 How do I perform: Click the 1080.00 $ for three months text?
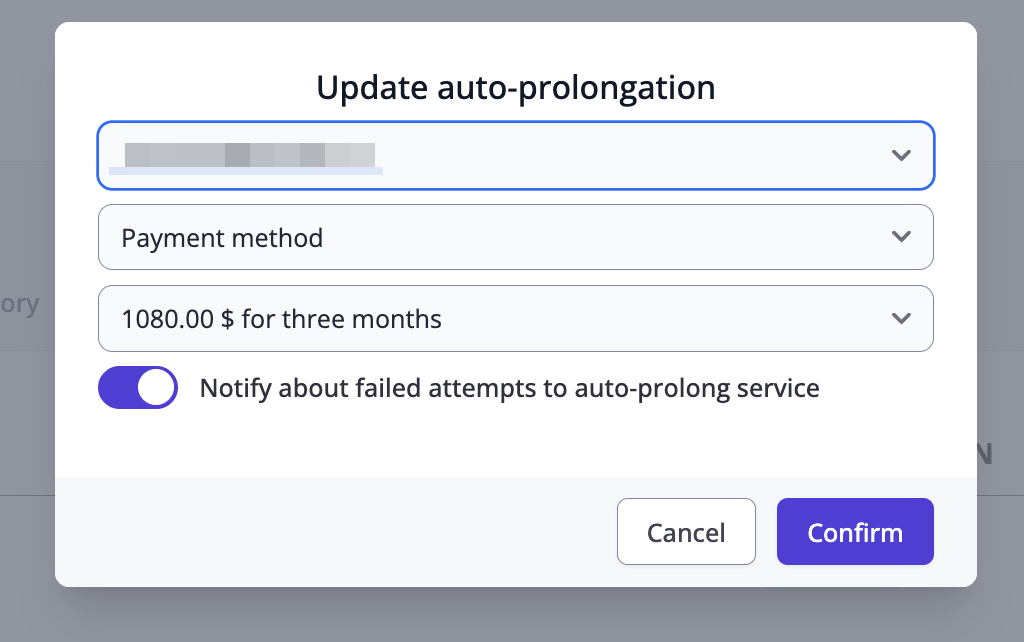coord(281,320)
